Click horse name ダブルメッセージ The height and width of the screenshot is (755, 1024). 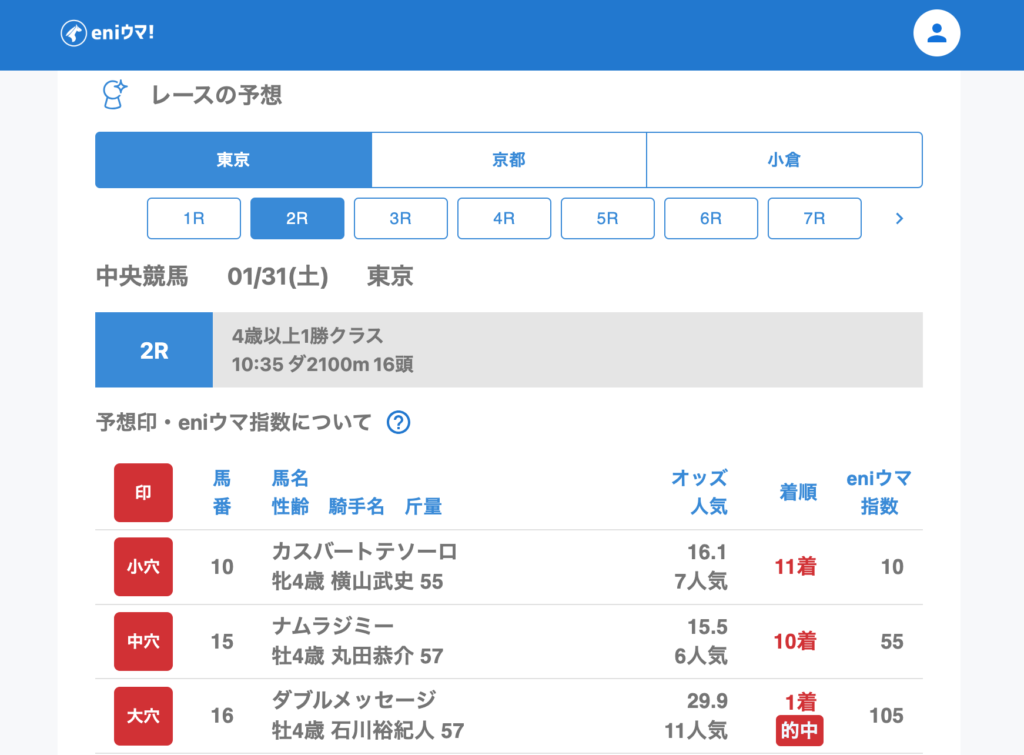354,700
